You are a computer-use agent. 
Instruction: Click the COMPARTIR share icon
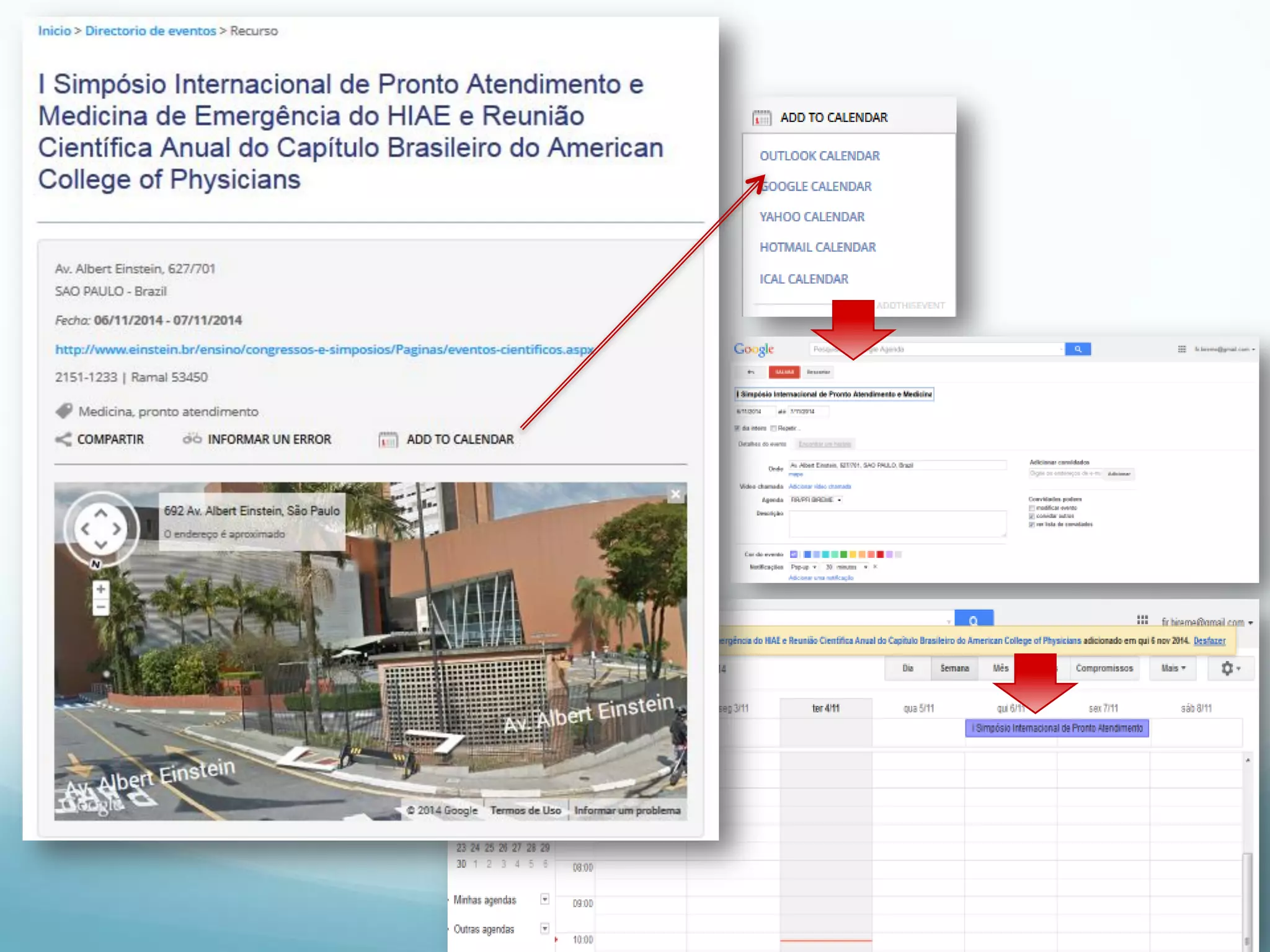[63, 439]
